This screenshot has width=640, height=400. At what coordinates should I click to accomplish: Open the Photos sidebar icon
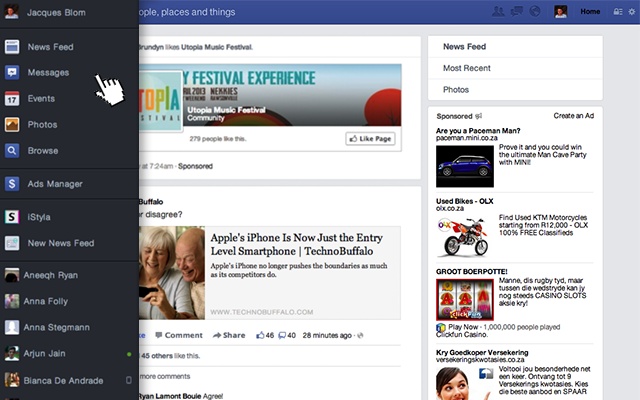(12, 124)
